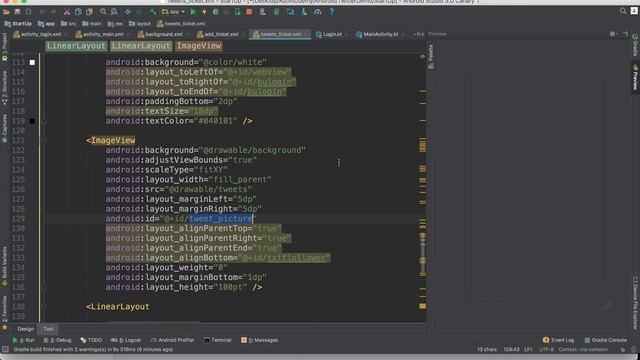This screenshot has width=640, height=360.
Task: Click the Cut scissors icon
Action: click(x=67, y=12)
